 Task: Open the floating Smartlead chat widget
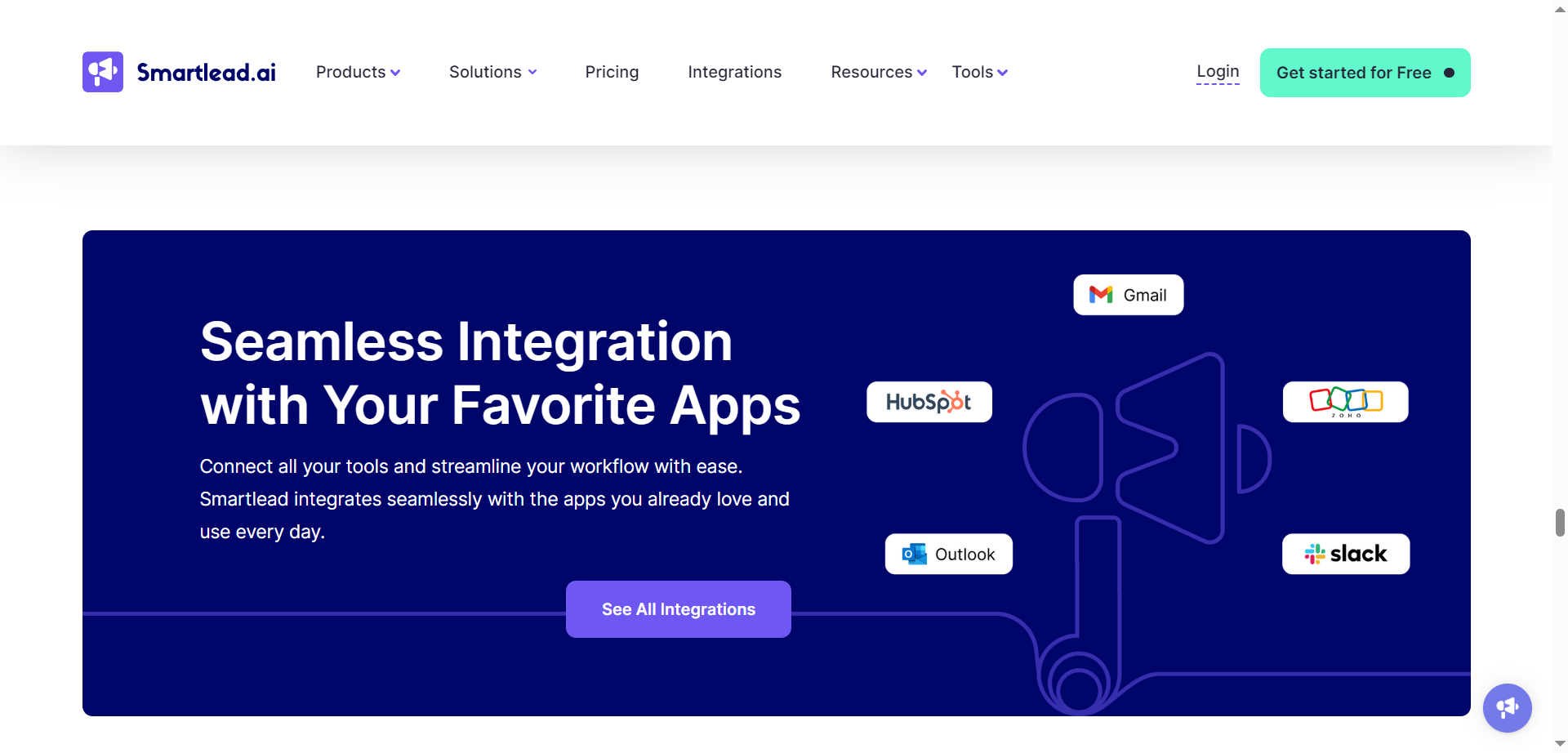[1507, 707]
